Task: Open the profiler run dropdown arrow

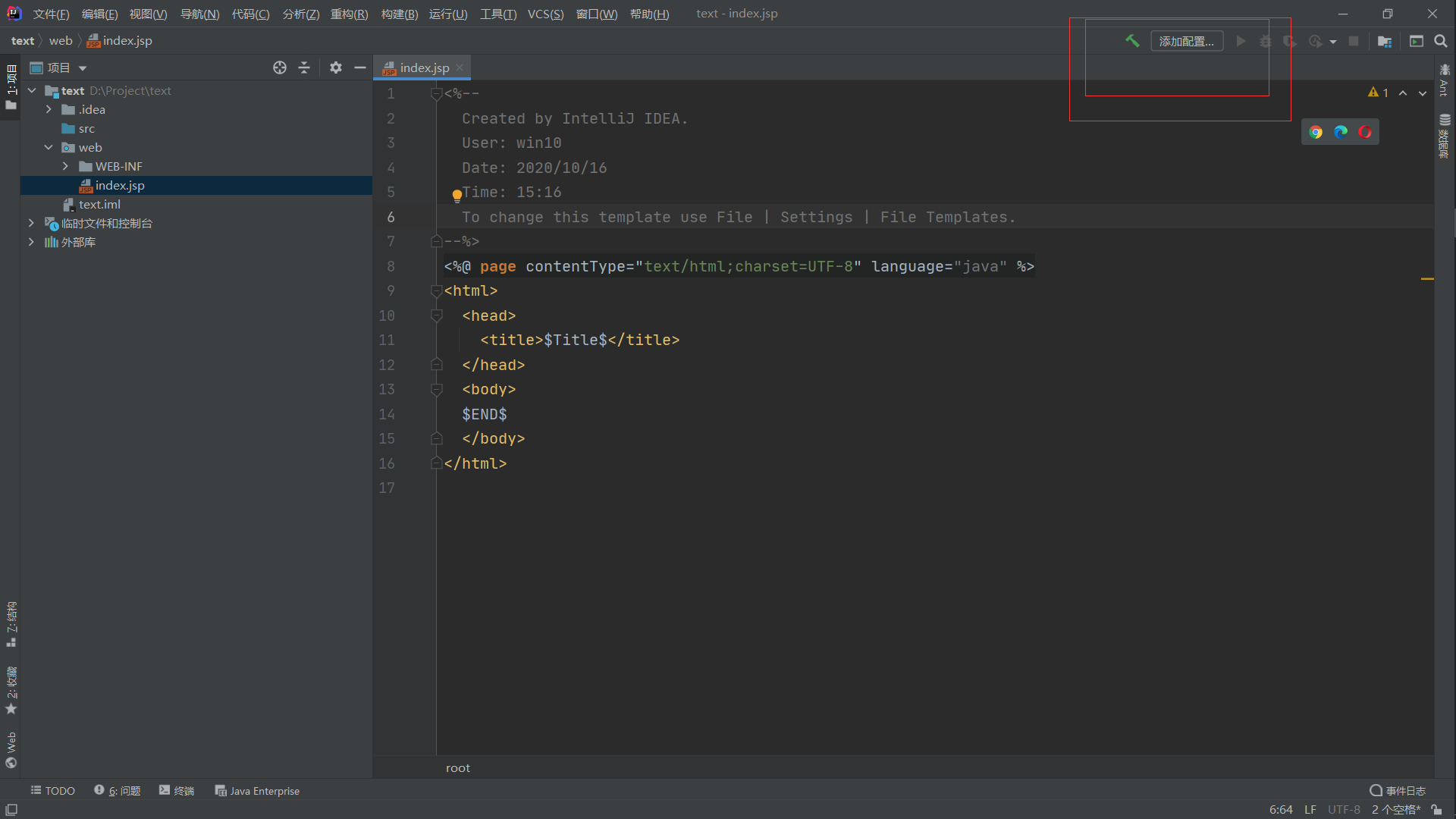Action: coord(1333,42)
